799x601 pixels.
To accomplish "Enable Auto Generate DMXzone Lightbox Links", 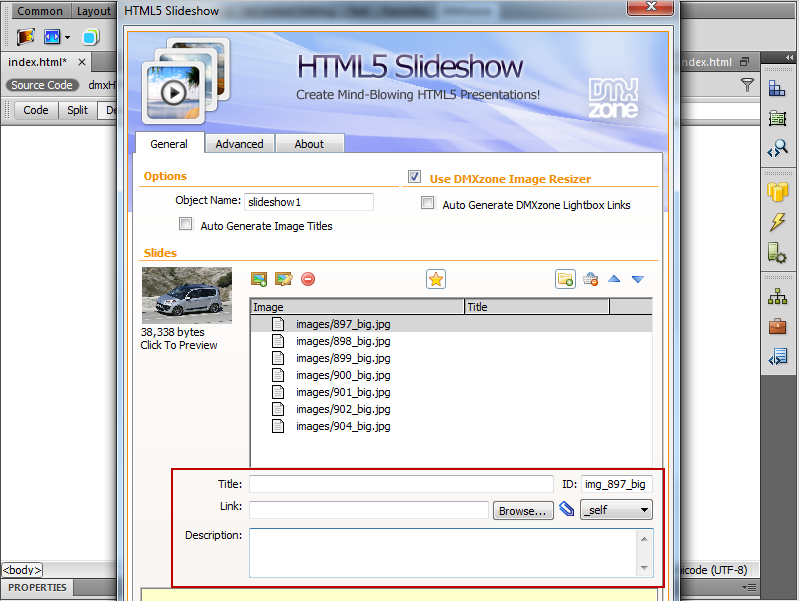I will [428, 203].
